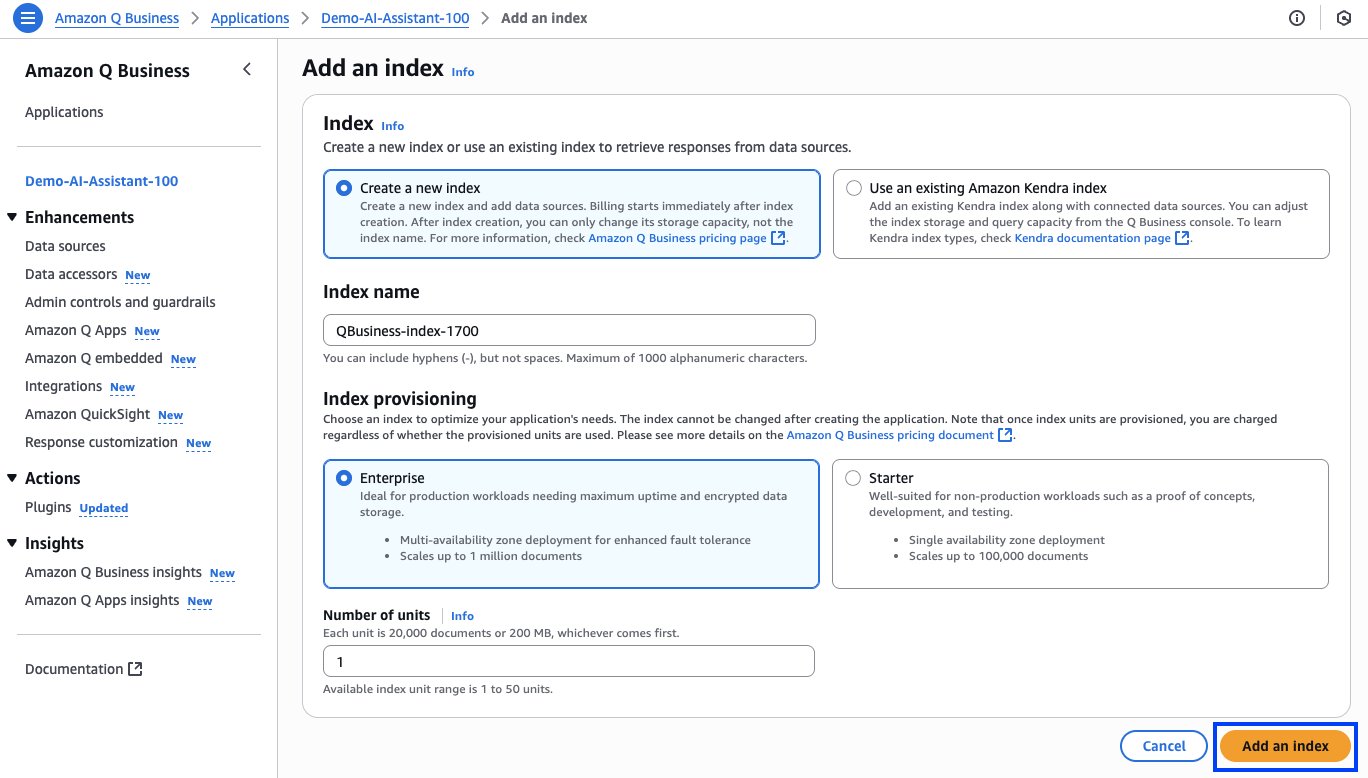Viewport: 1368px width, 778px height.
Task: Collapse the Enhancements section triangle
Action: [x=12, y=217]
